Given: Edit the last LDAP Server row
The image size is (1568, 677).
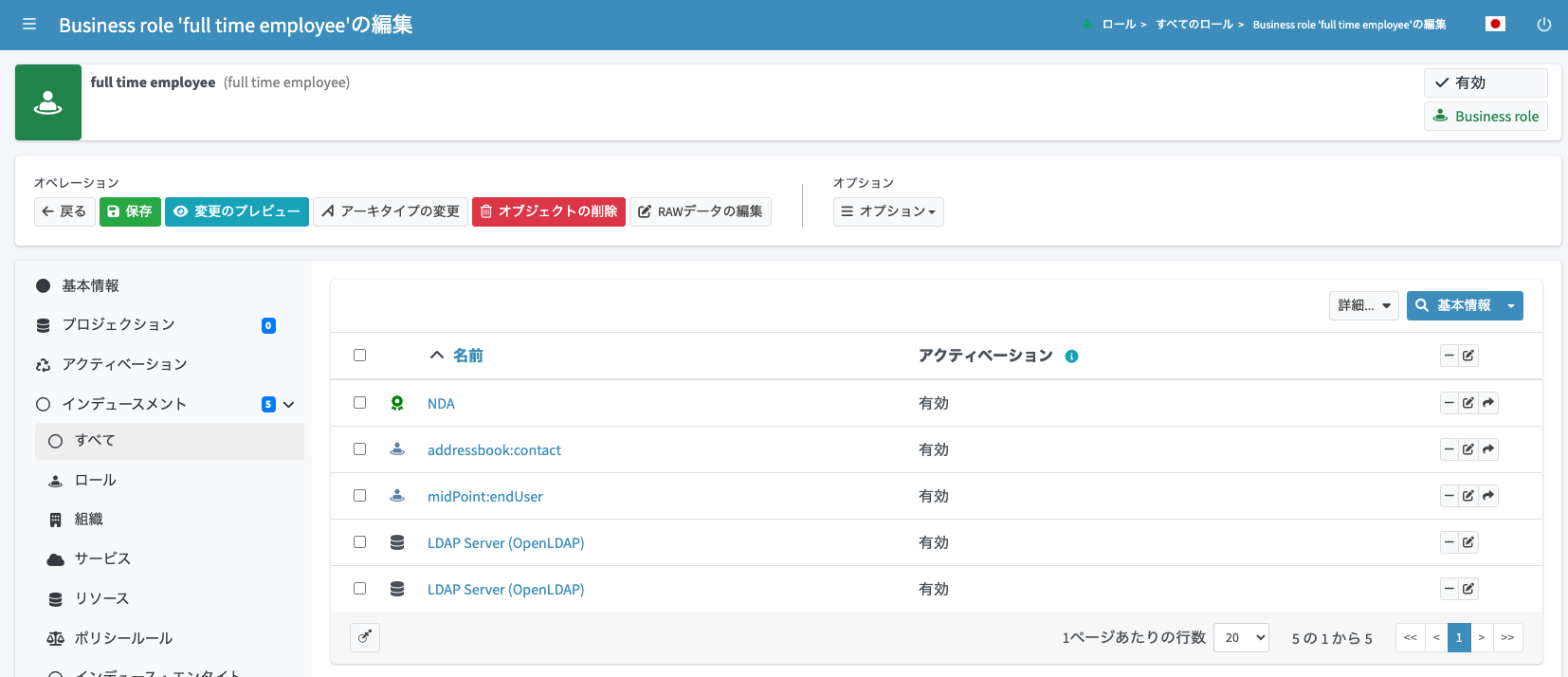Looking at the screenshot, I should coord(1468,589).
